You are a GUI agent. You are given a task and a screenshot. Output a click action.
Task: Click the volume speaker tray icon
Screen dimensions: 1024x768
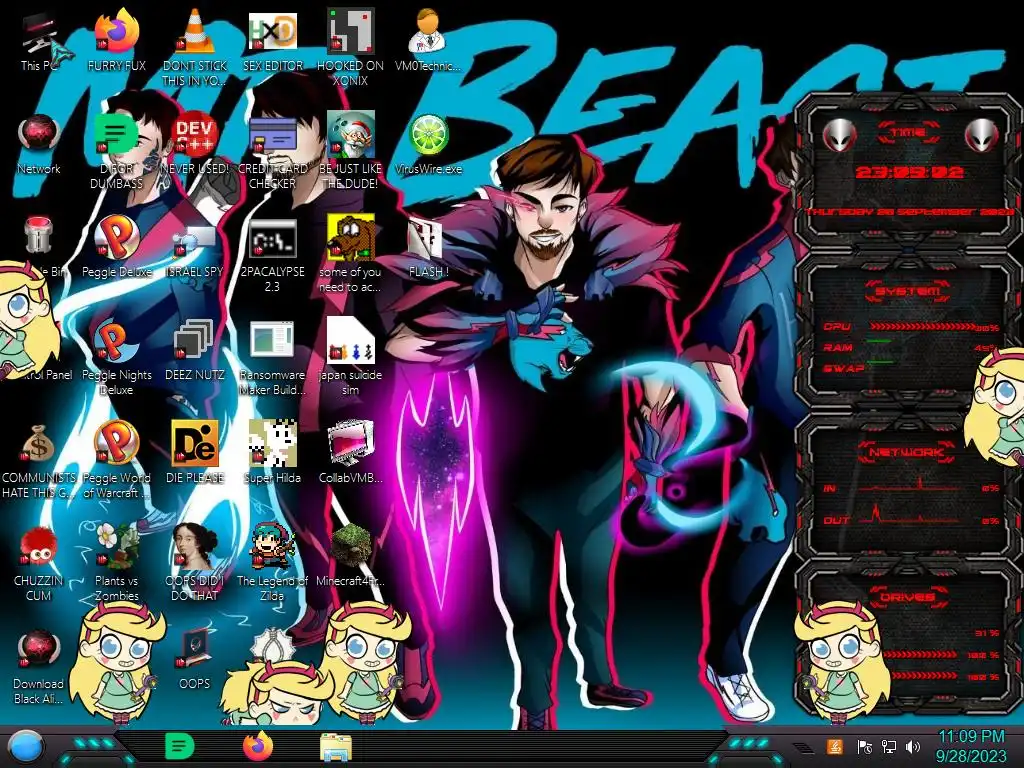coord(913,746)
